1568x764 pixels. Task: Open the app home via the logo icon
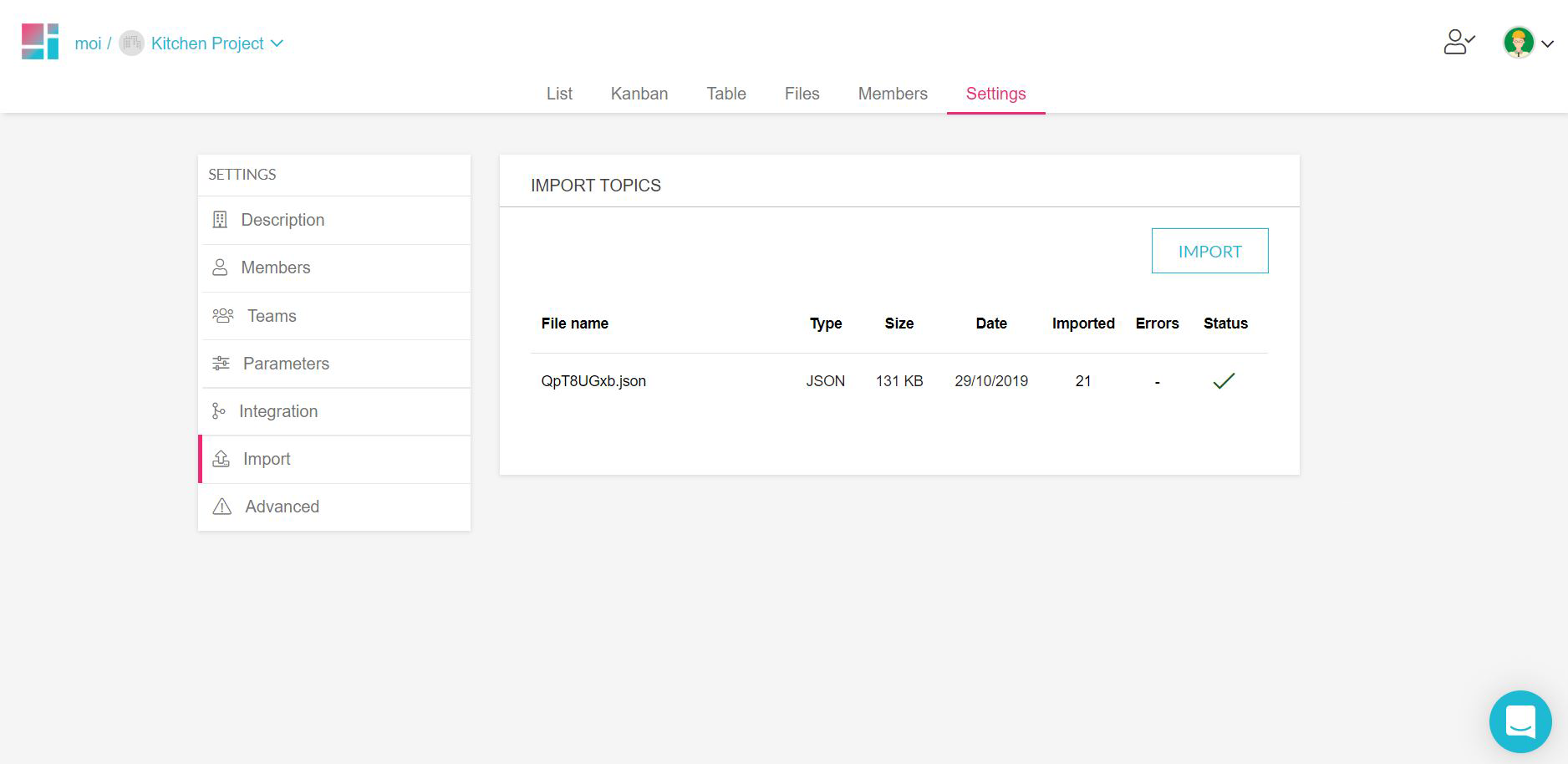39,43
